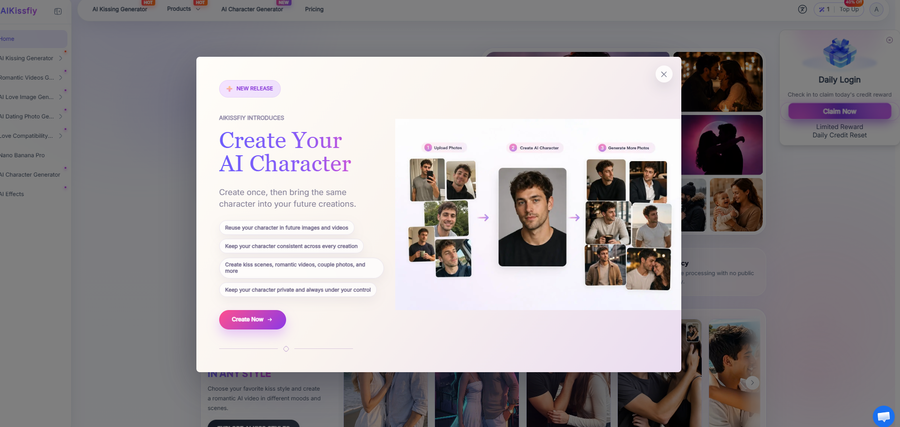This screenshot has height=427, width=900.
Task: Click the credits balance wand icon
Action: [821, 9]
